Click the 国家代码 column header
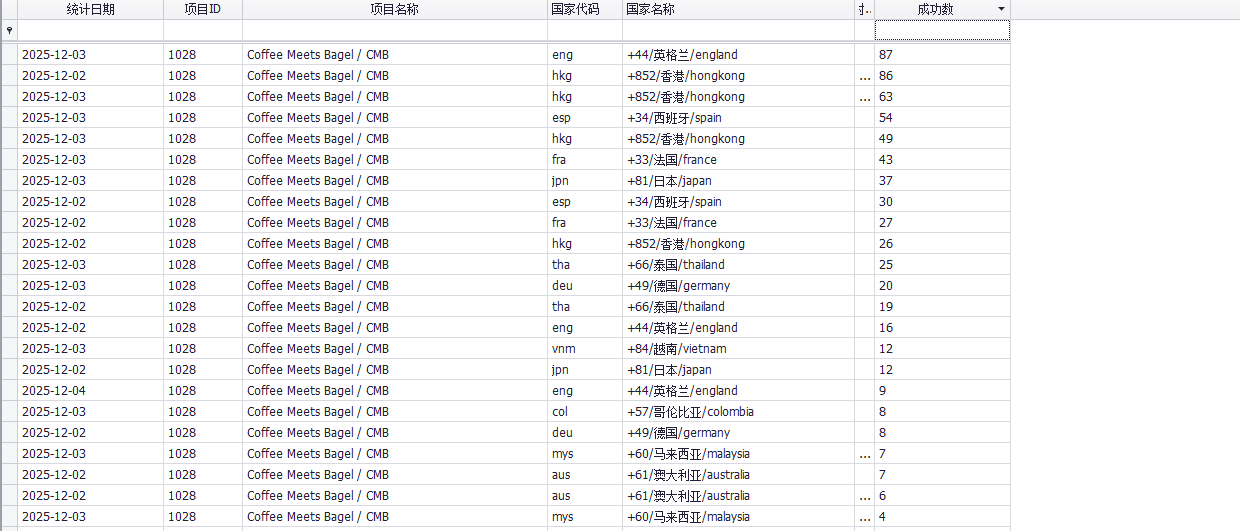This screenshot has width=1240, height=531. pyautogui.click(x=584, y=9)
